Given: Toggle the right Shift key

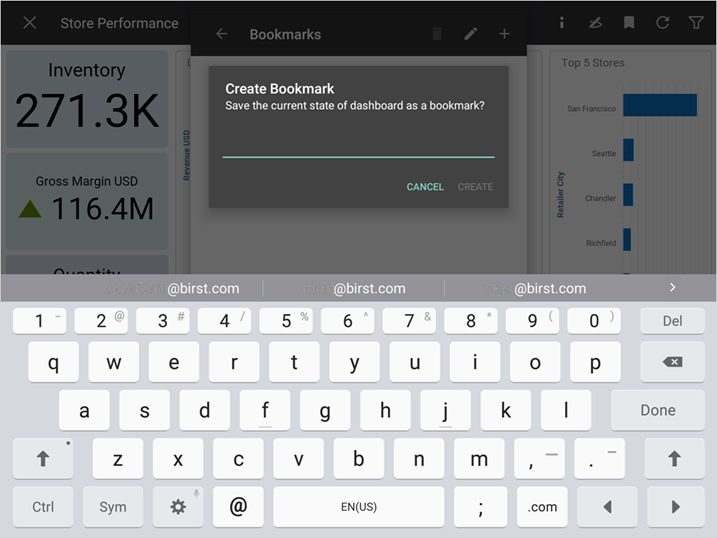Looking at the screenshot, I should coord(674,459).
